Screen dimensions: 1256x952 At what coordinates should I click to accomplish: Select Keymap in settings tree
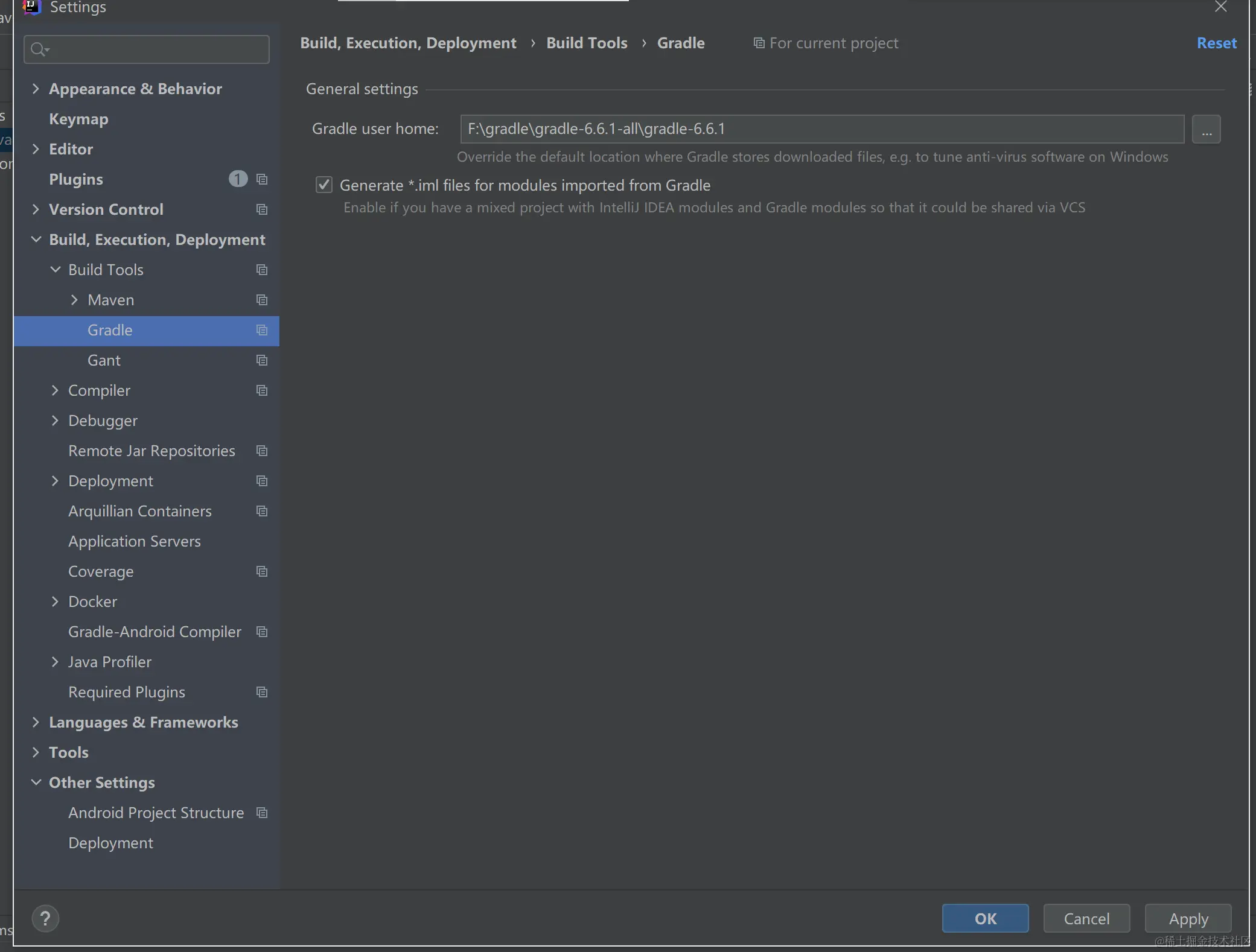[x=78, y=119]
